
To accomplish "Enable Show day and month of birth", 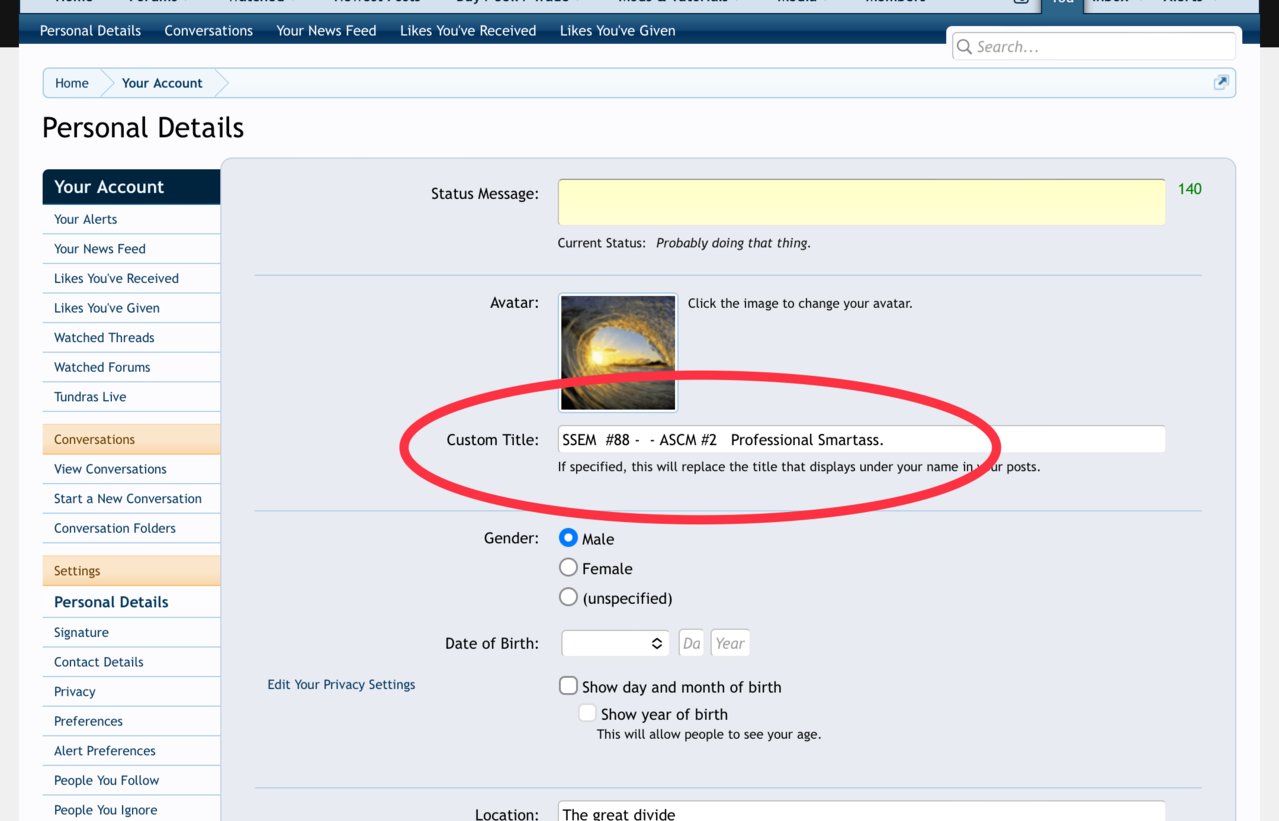I will point(568,686).
